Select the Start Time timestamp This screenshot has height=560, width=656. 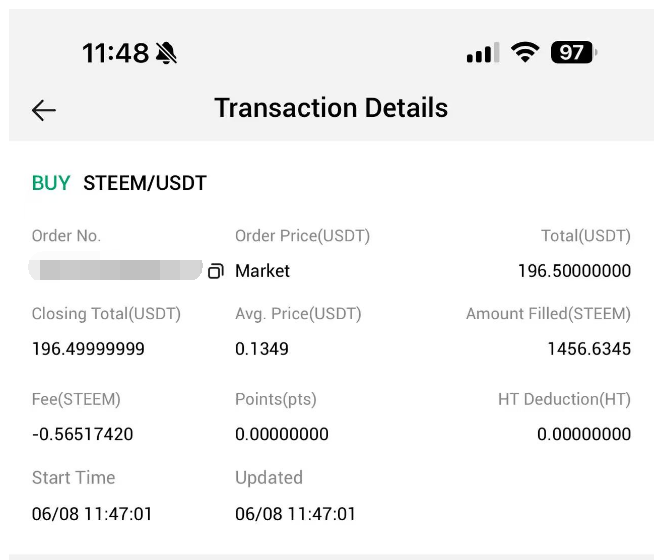pos(92,514)
